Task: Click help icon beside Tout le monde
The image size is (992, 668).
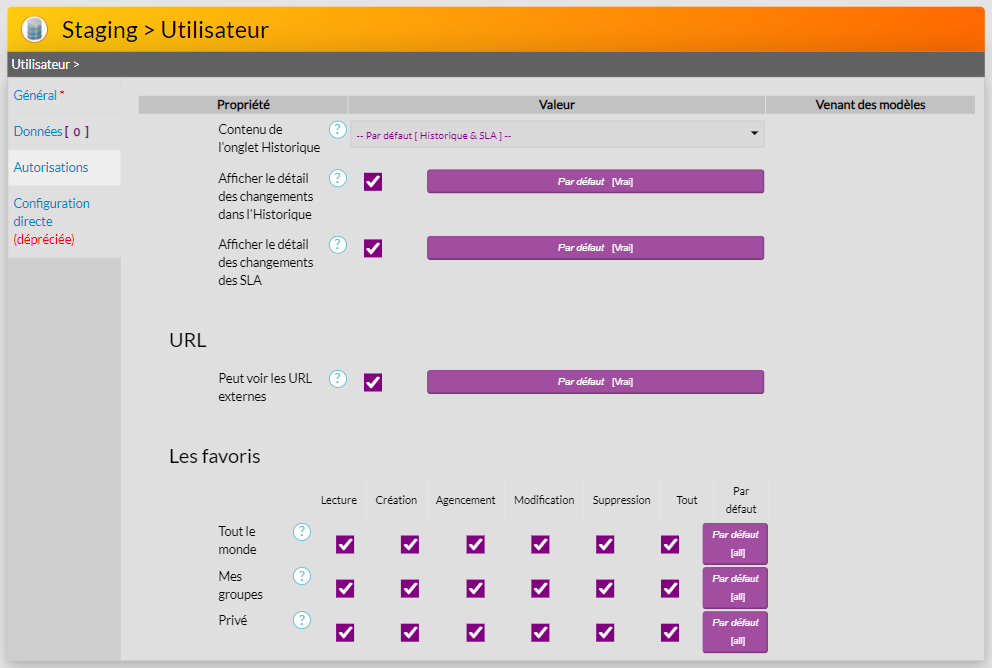Action: pyautogui.click(x=302, y=532)
